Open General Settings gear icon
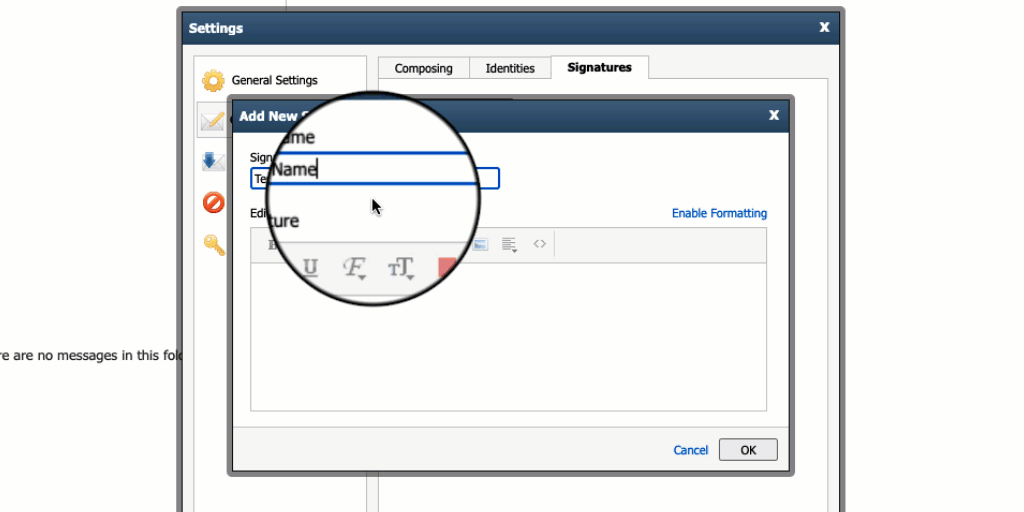This screenshot has height=512, width=1024. [213, 80]
